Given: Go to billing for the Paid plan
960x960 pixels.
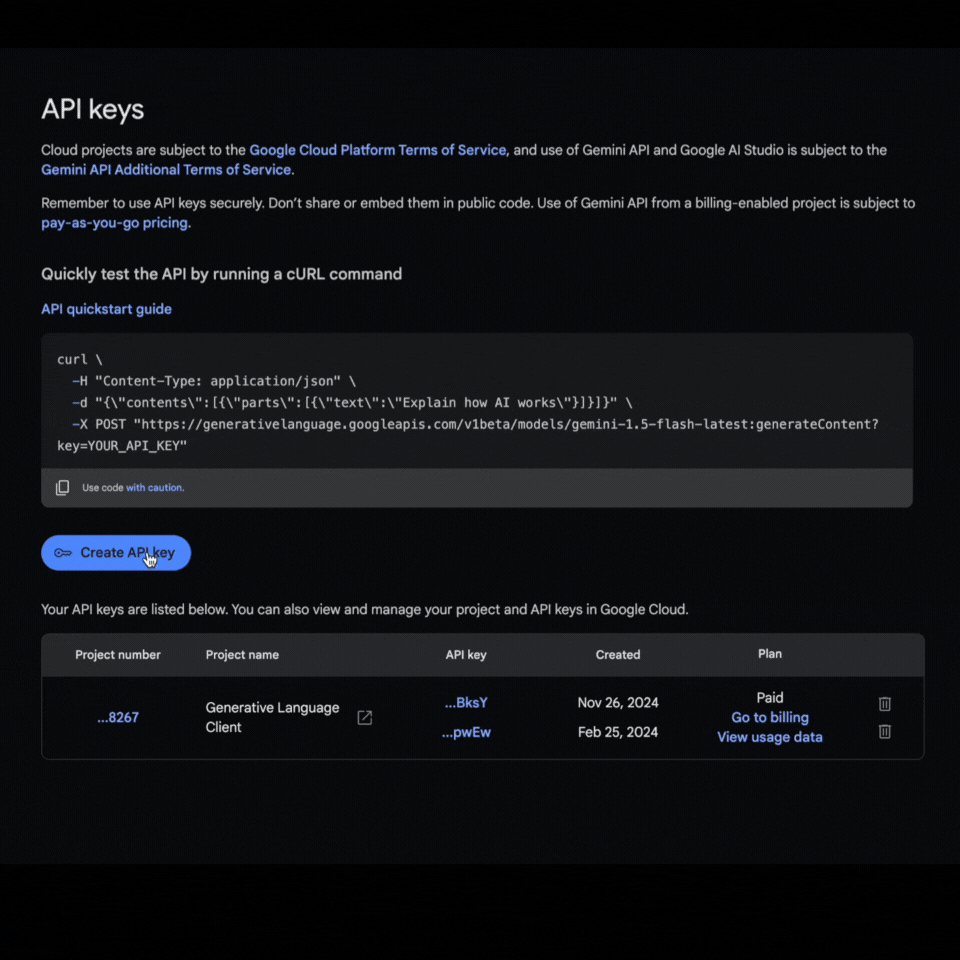Looking at the screenshot, I should click(769, 717).
